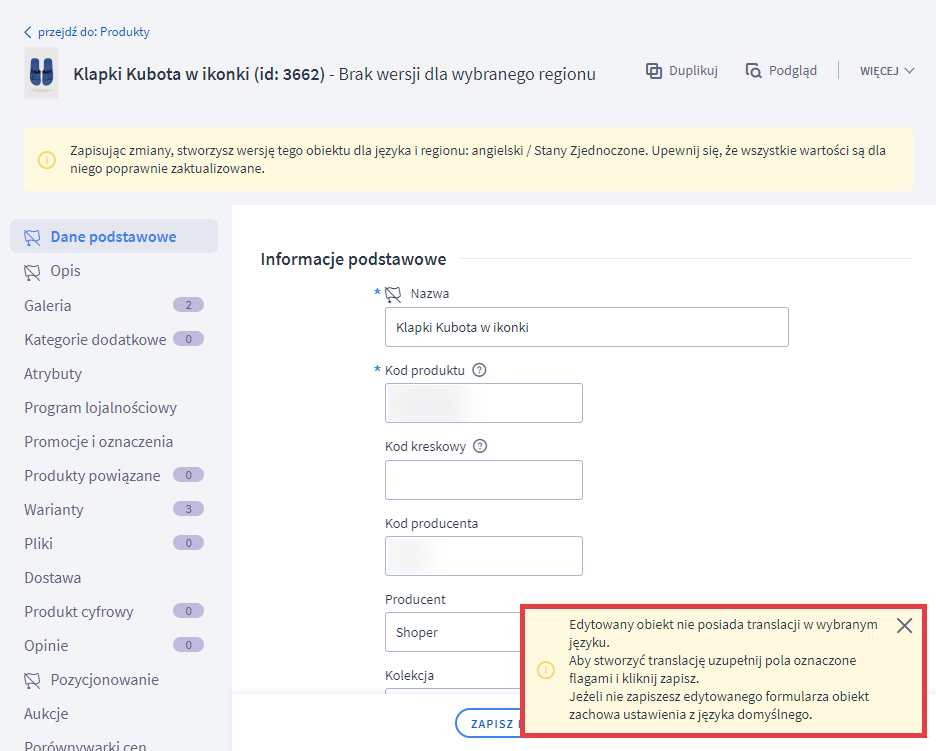Switch to the Galeria section

pyautogui.click(x=48, y=306)
